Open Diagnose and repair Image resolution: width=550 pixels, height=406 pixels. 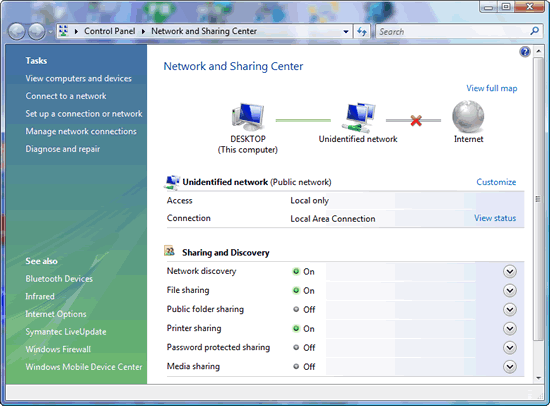point(62,149)
